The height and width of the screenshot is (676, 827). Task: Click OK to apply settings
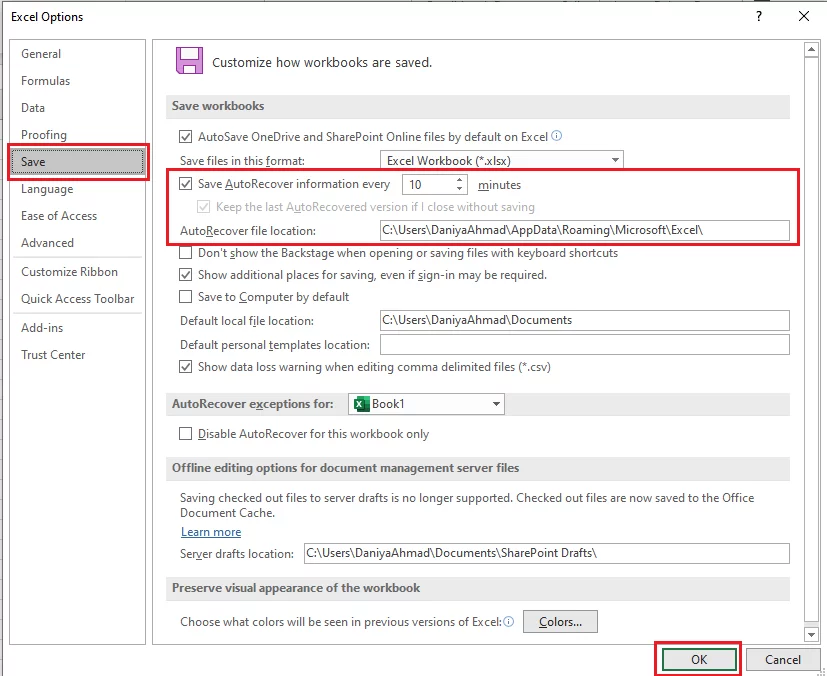[697, 659]
